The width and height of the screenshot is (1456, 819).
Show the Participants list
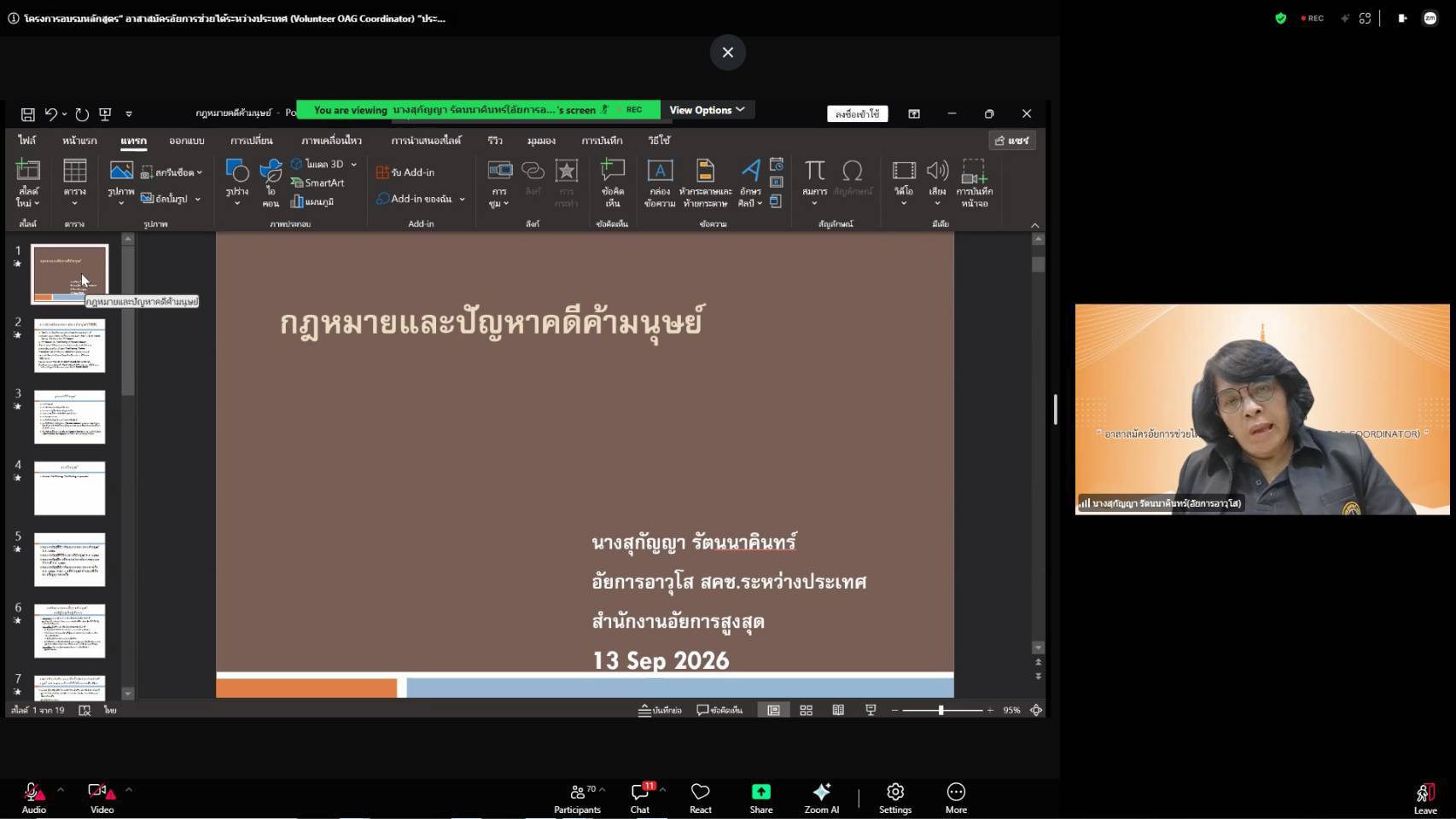point(578,799)
